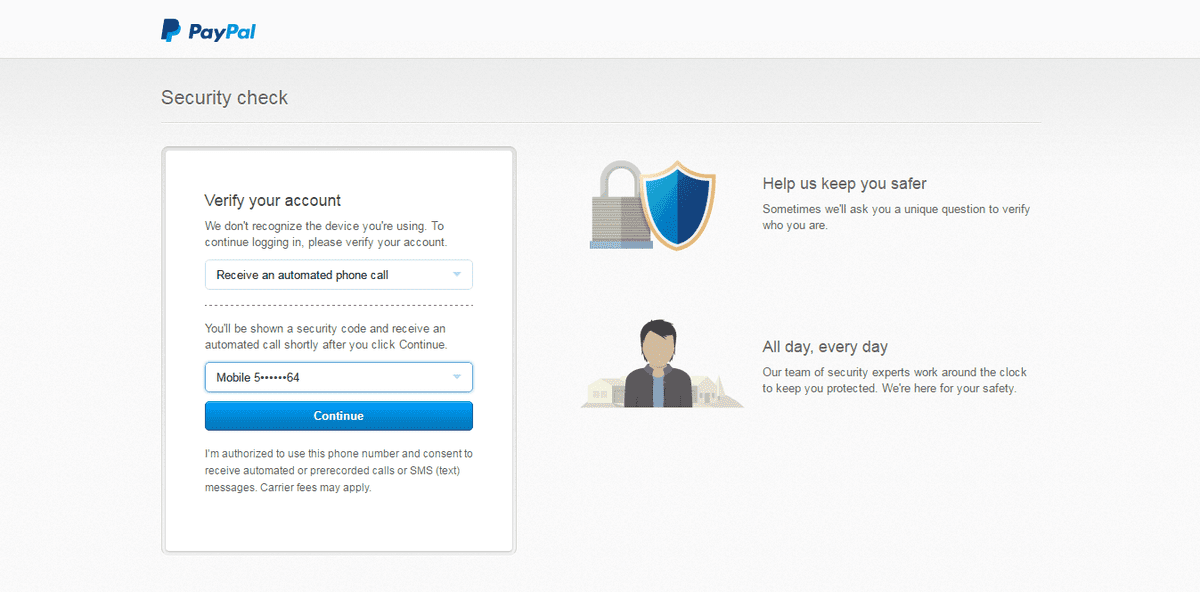Click the PayPal double-P logo icon
The width and height of the screenshot is (1200, 592).
pos(171,31)
